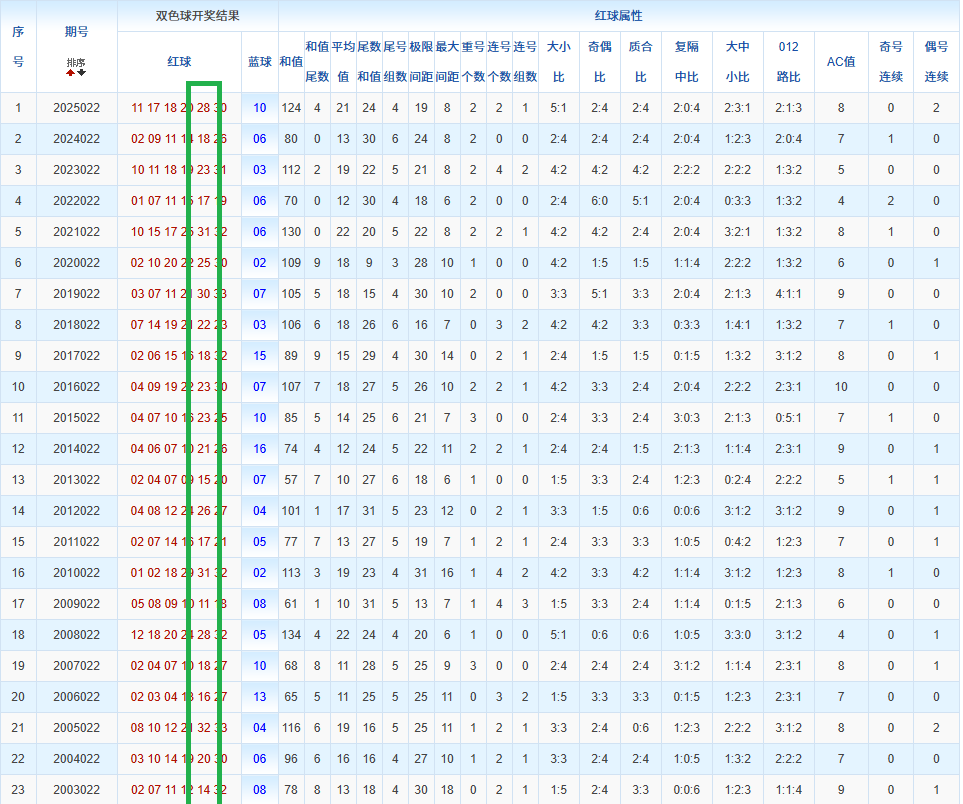Select issue number 2003022 in the last row

click(x=76, y=790)
